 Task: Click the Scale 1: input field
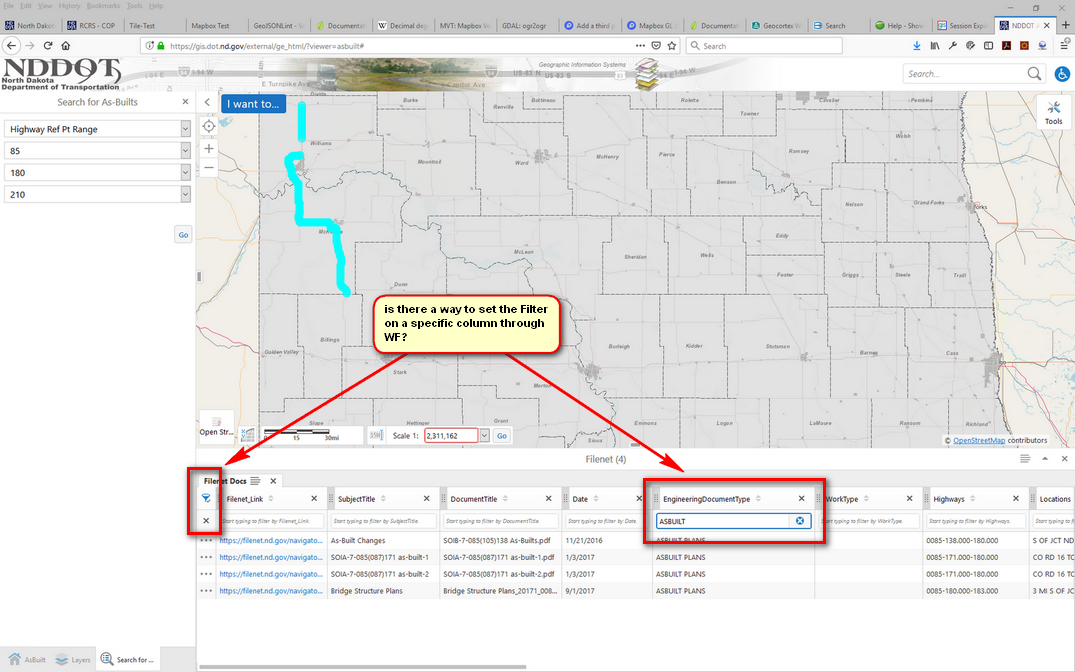tap(450, 435)
